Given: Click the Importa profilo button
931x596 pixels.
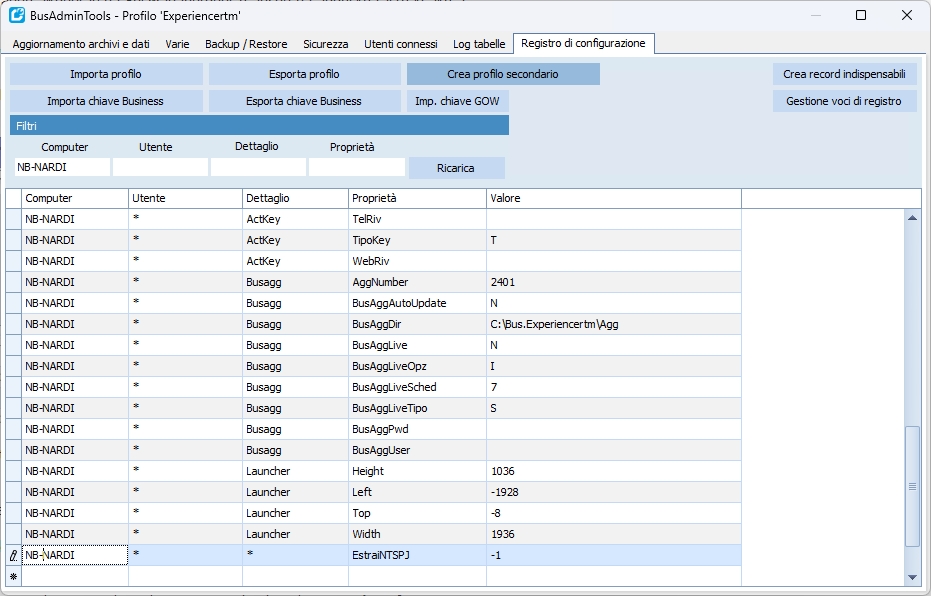Looking at the screenshot, I should point(106,74).
